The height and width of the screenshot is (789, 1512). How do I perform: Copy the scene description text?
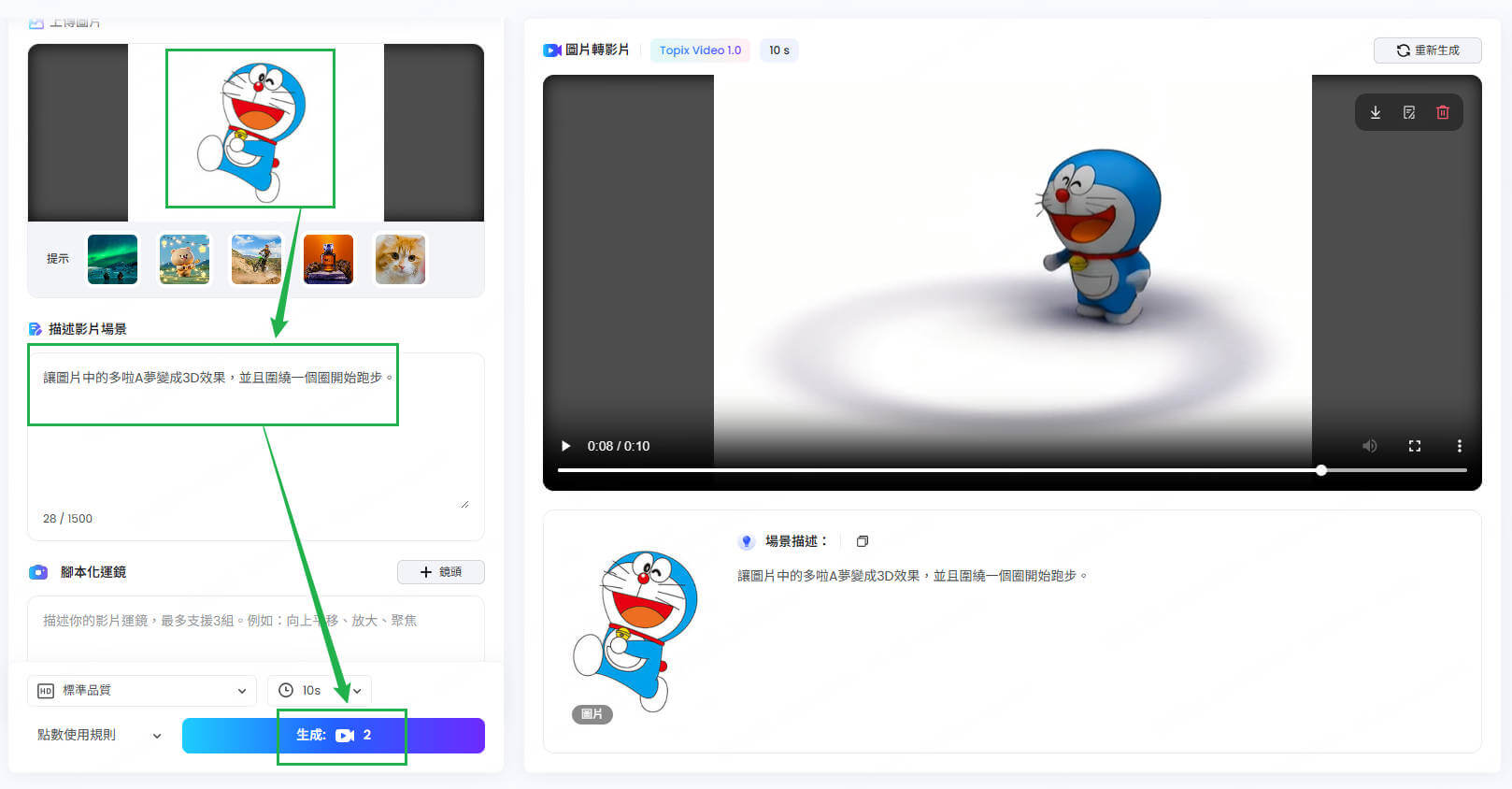pyautogui.click(x=863, y=541)
